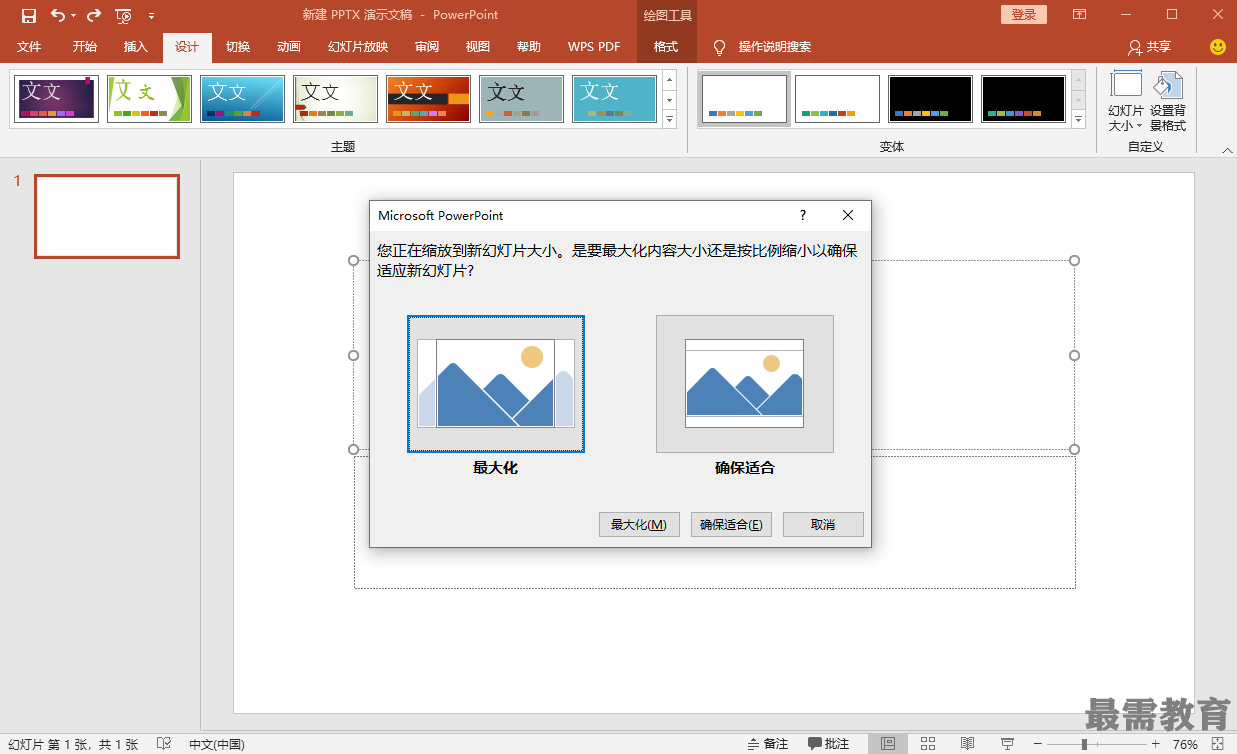Toggle the 批注 comments pane

click(x=829, y=744)
